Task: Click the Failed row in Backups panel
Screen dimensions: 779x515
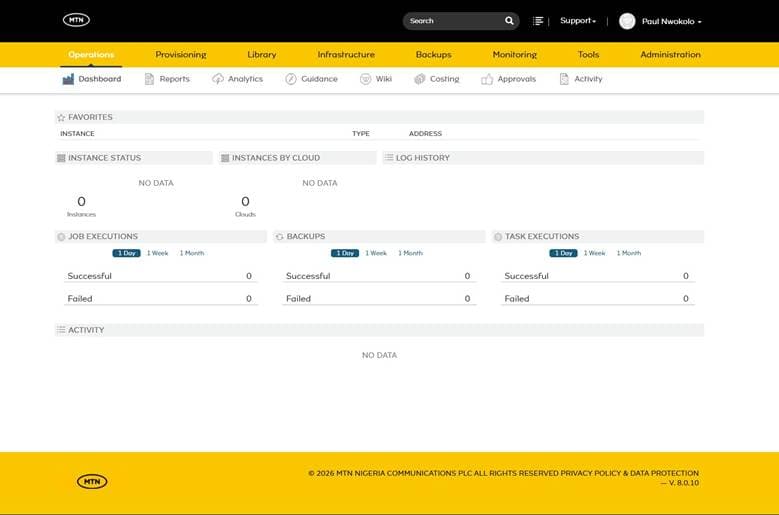Action: click(379, 298)
